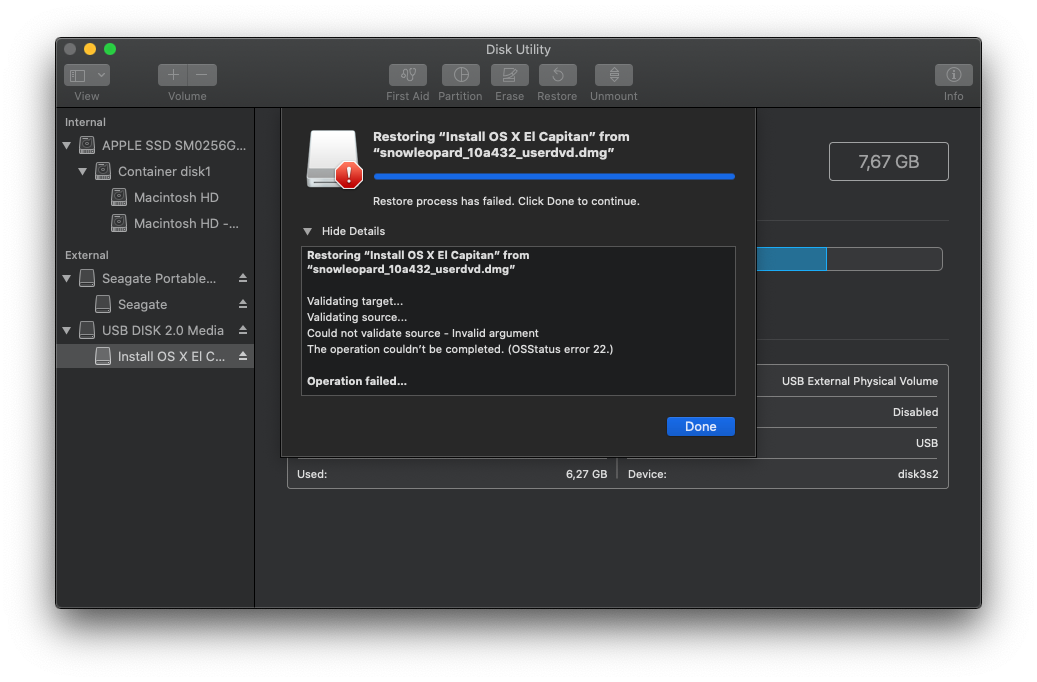The height and width of the screenshot is (682, 1037).
Task: Click the Disabled value in info table
Action: point(915,412)
